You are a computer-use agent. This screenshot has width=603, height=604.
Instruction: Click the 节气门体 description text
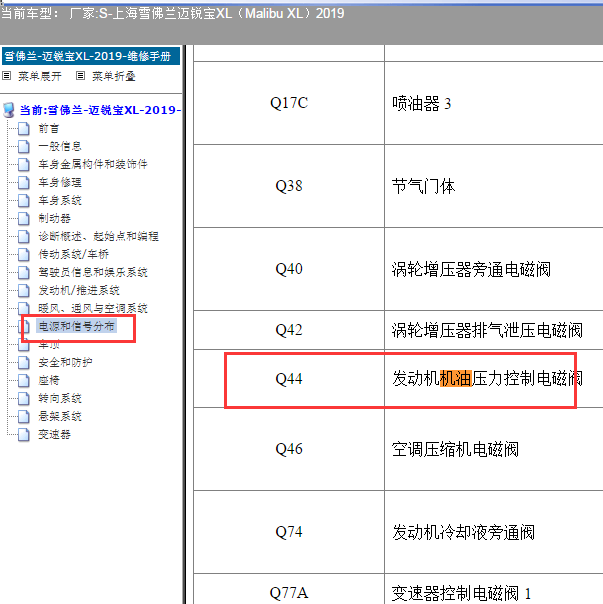point(423,186)
